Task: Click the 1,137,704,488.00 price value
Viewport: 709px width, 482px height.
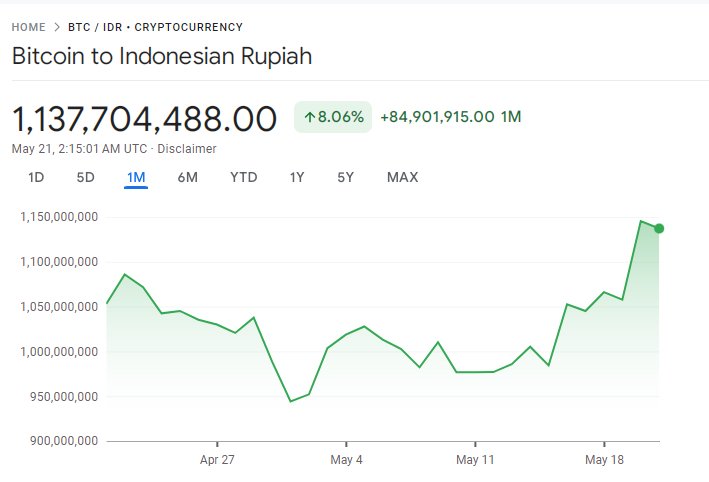Action: point(144,119)
